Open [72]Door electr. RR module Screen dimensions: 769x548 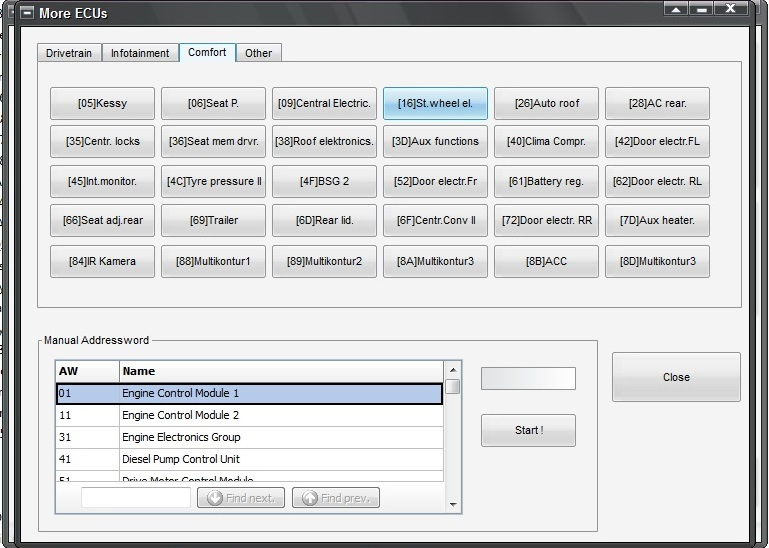(546, 221)
